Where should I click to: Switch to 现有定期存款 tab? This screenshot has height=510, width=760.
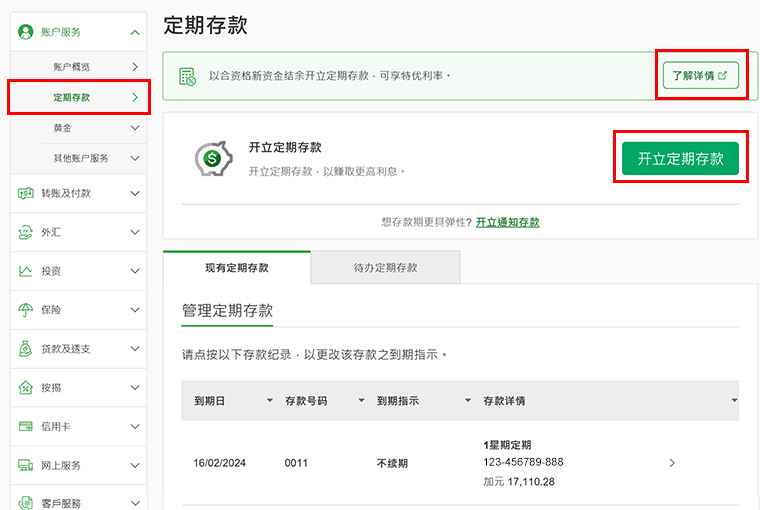[x=237, y=268]
